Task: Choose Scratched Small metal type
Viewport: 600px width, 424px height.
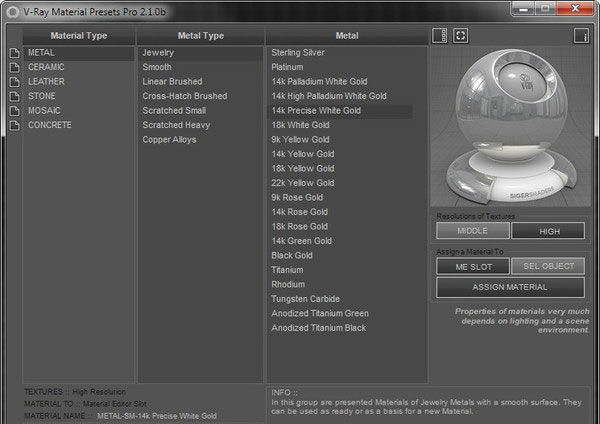Action: (x=201, y=111)
